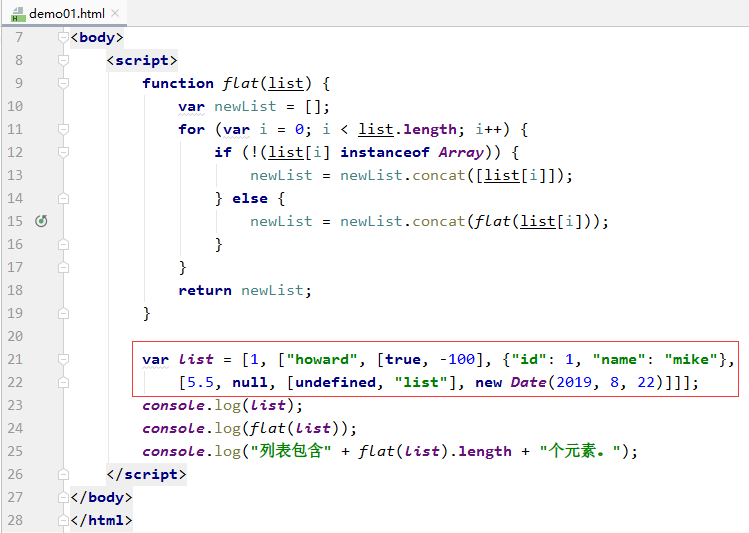Fold the list array declaration on line 21
Image resolution: width=749 pixels, height=533 pixels.
pos(63,359)
